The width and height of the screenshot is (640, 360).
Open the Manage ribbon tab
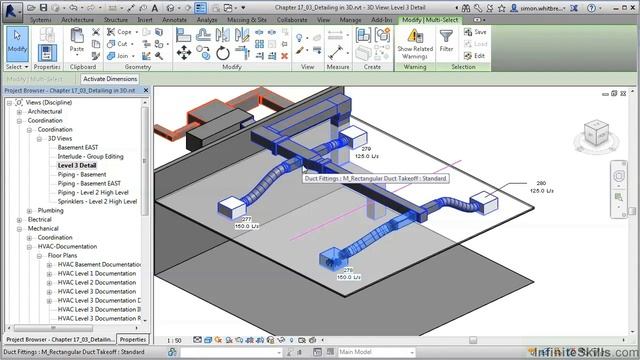tap(350, 20)
